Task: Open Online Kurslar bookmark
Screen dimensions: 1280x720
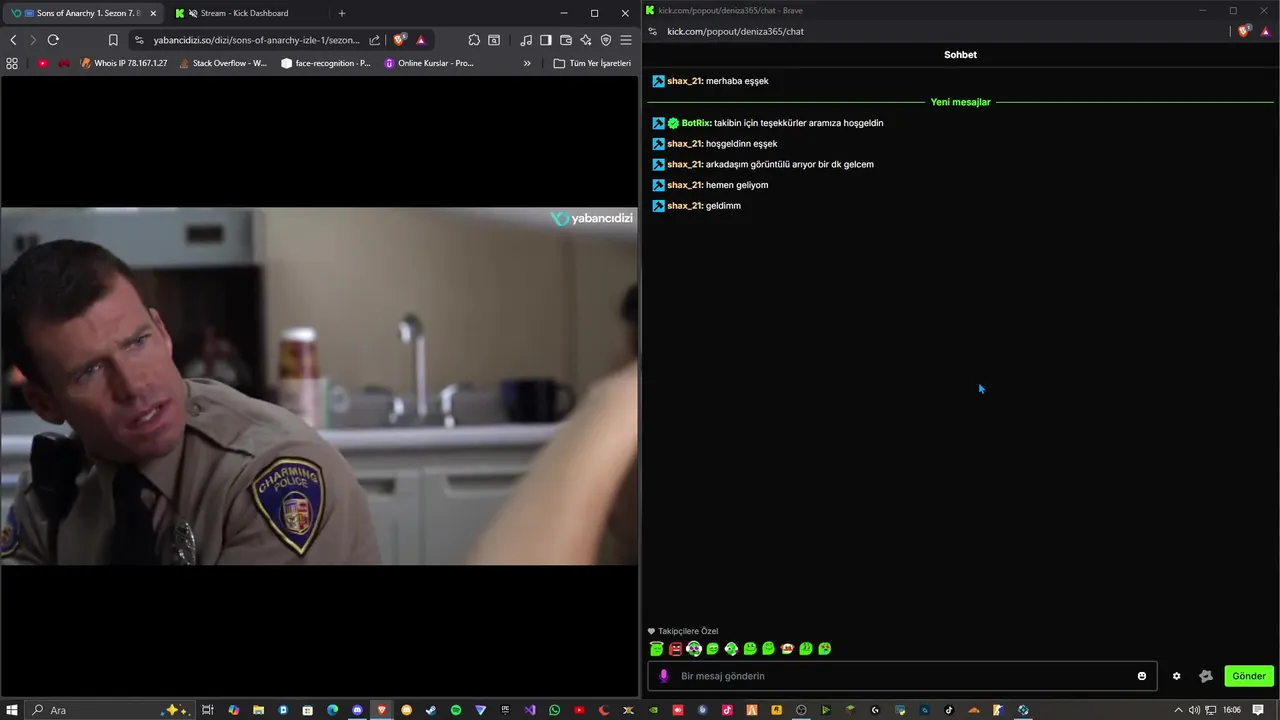Action: tap(429, 63)
